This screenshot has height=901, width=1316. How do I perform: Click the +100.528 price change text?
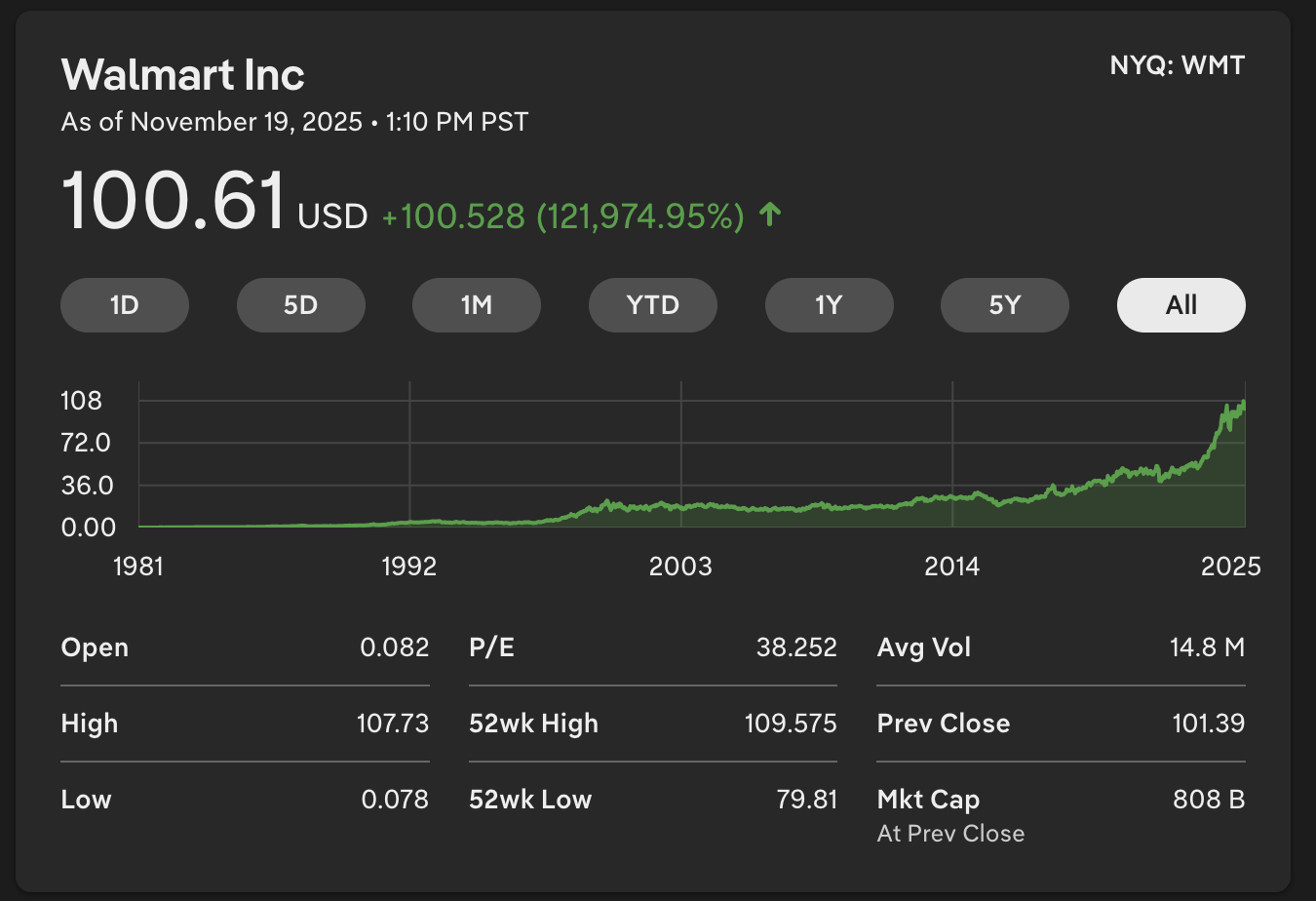[x=453, y=216]
